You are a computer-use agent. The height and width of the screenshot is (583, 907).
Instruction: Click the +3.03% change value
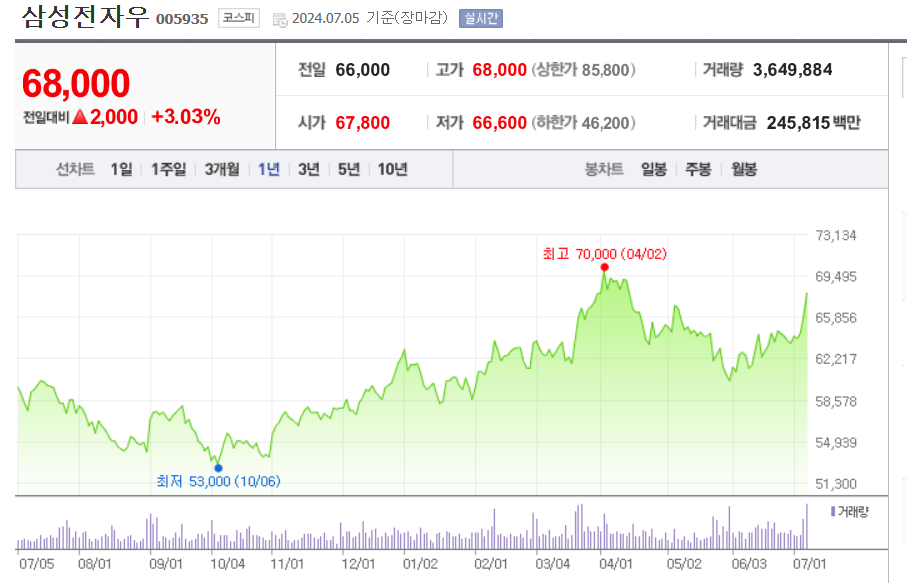pos(186,117)
